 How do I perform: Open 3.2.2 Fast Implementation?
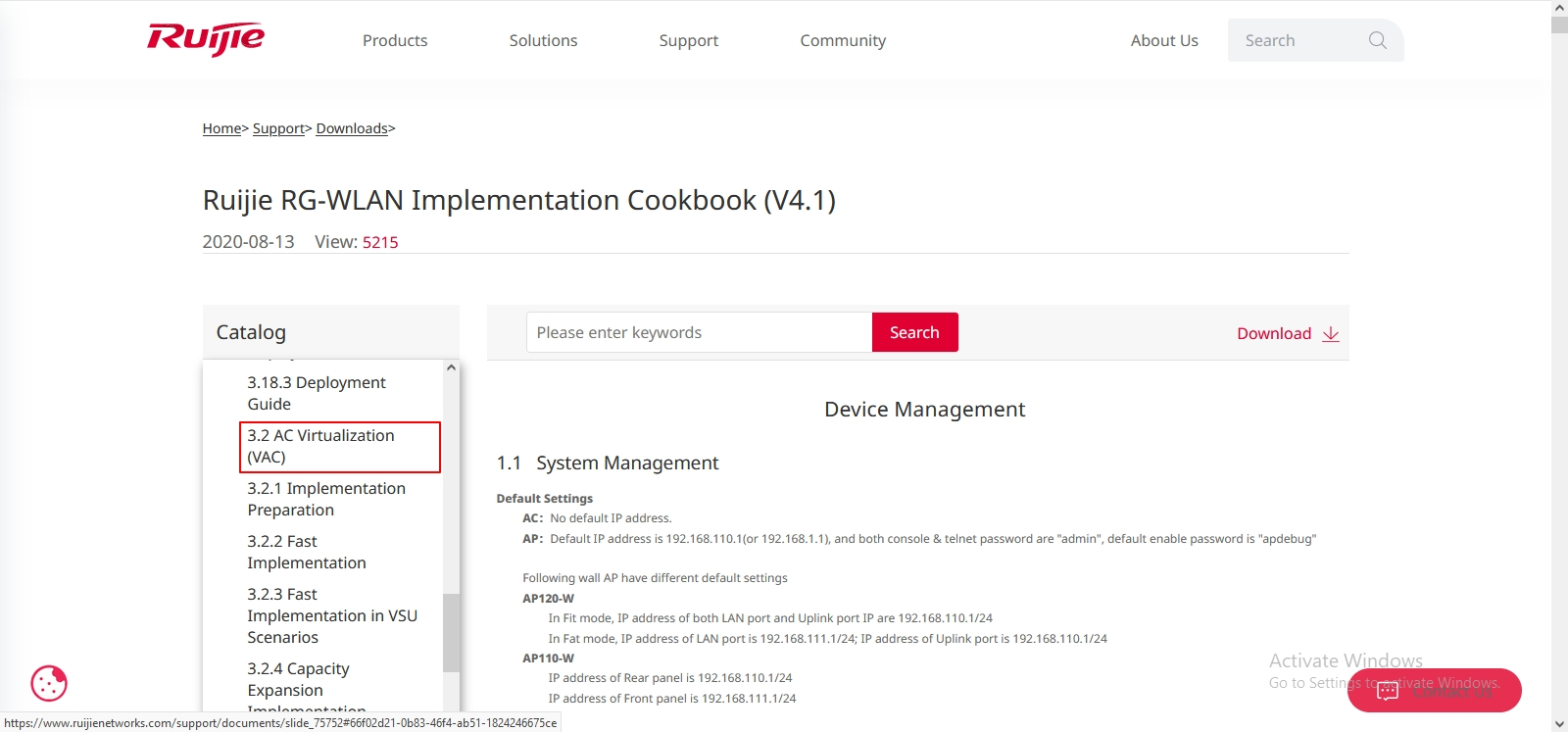click(x=307, y=552)
